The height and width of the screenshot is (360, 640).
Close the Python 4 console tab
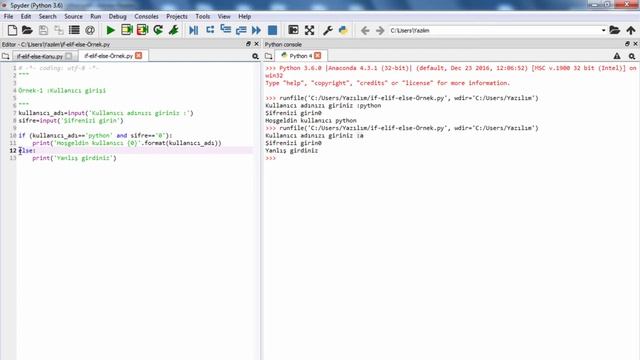pos(318,56)
